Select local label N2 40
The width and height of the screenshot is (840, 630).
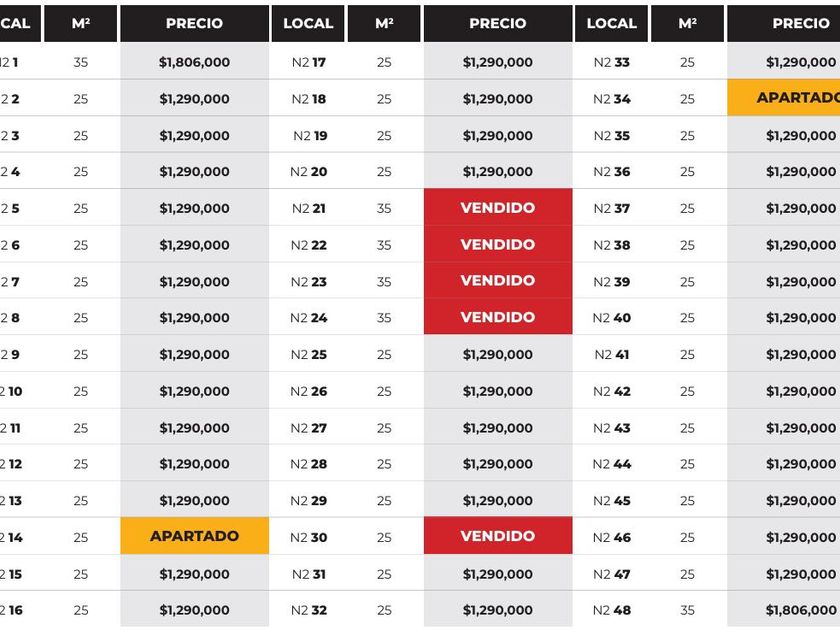[611, 318]
